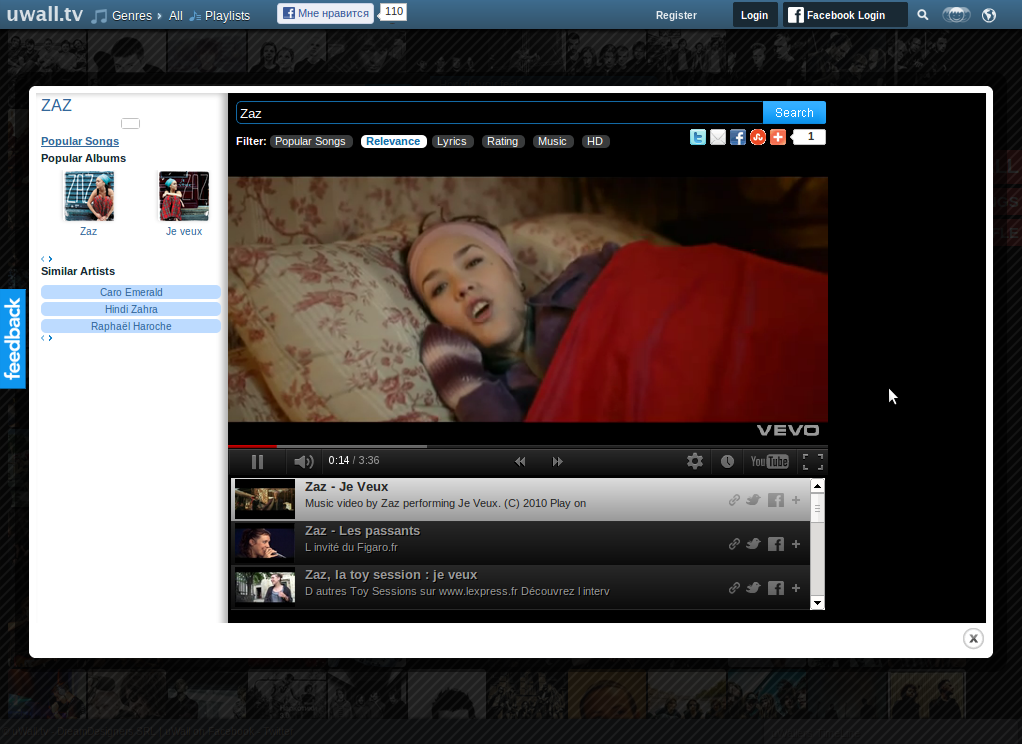Share Zaz, la toy session on Facebook

click(x=776, y=588)
